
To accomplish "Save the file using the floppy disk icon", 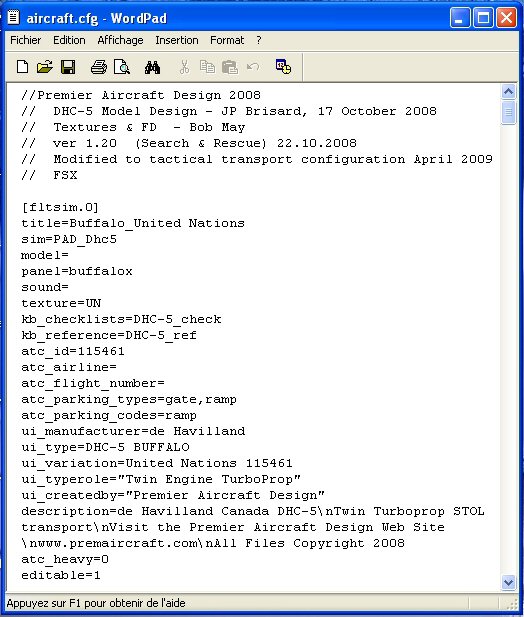I will (68, 67).
